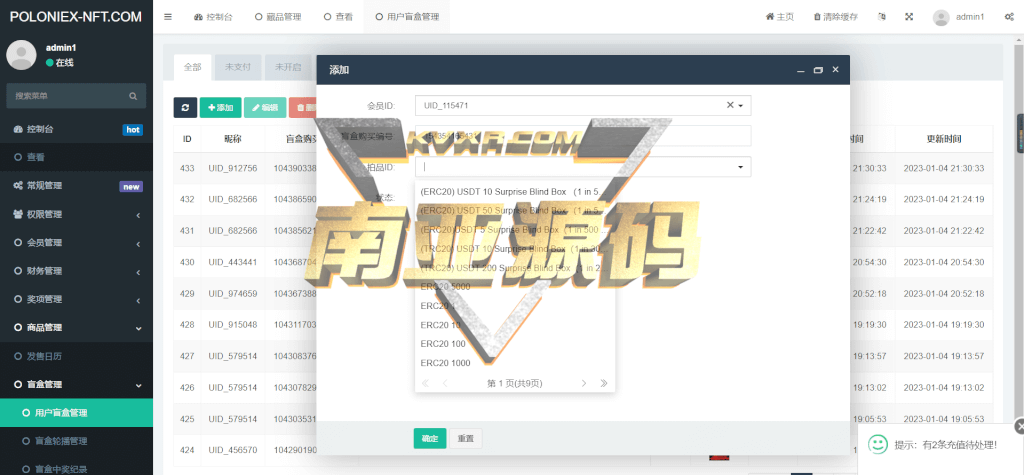Jump to first page in dropdown pager
This screenshot has width=1024, height=475.
pyautogui.click(x=426, y=384)
